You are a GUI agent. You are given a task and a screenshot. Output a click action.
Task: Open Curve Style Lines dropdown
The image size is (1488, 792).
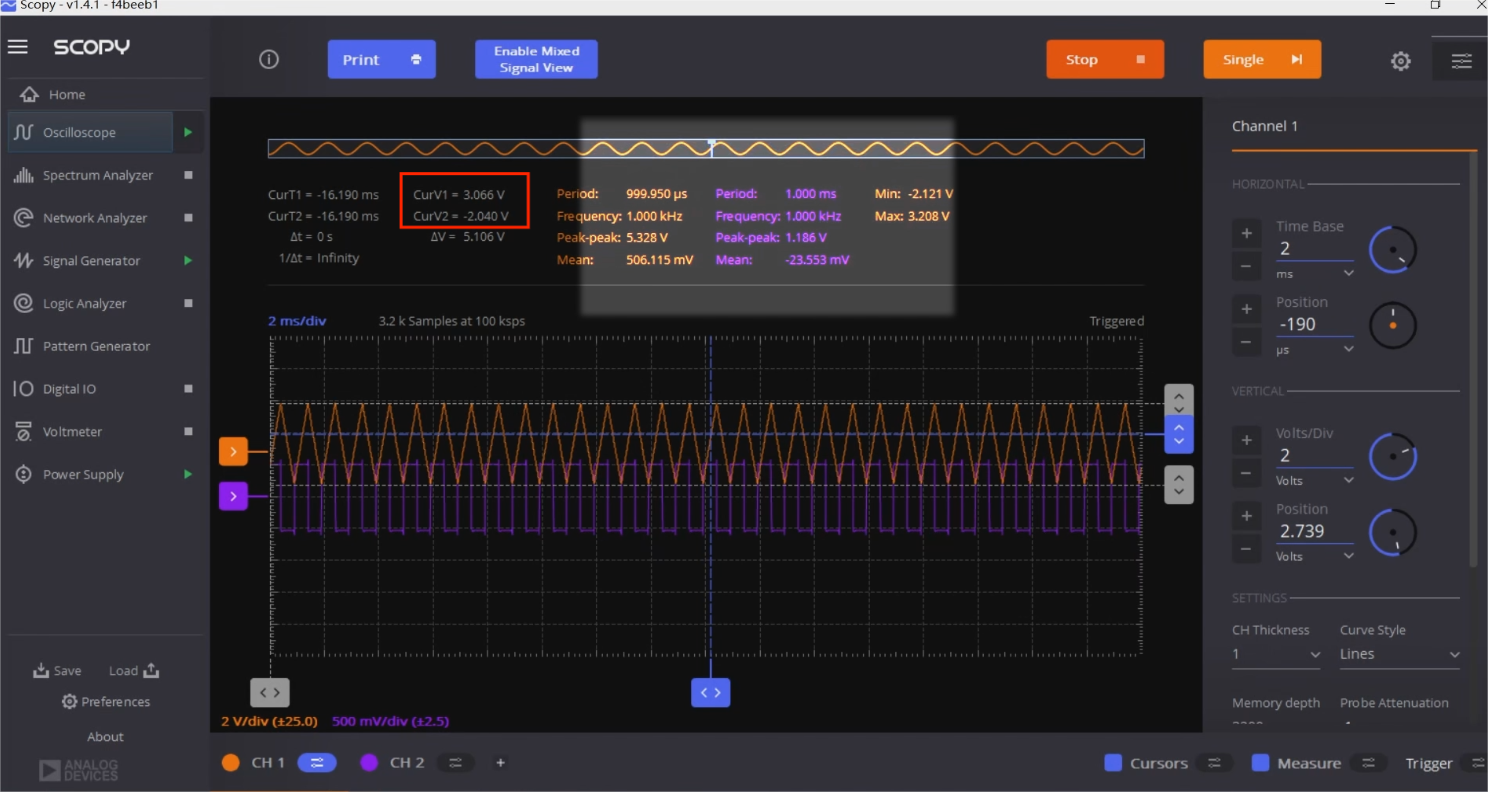coord(1400,654)
